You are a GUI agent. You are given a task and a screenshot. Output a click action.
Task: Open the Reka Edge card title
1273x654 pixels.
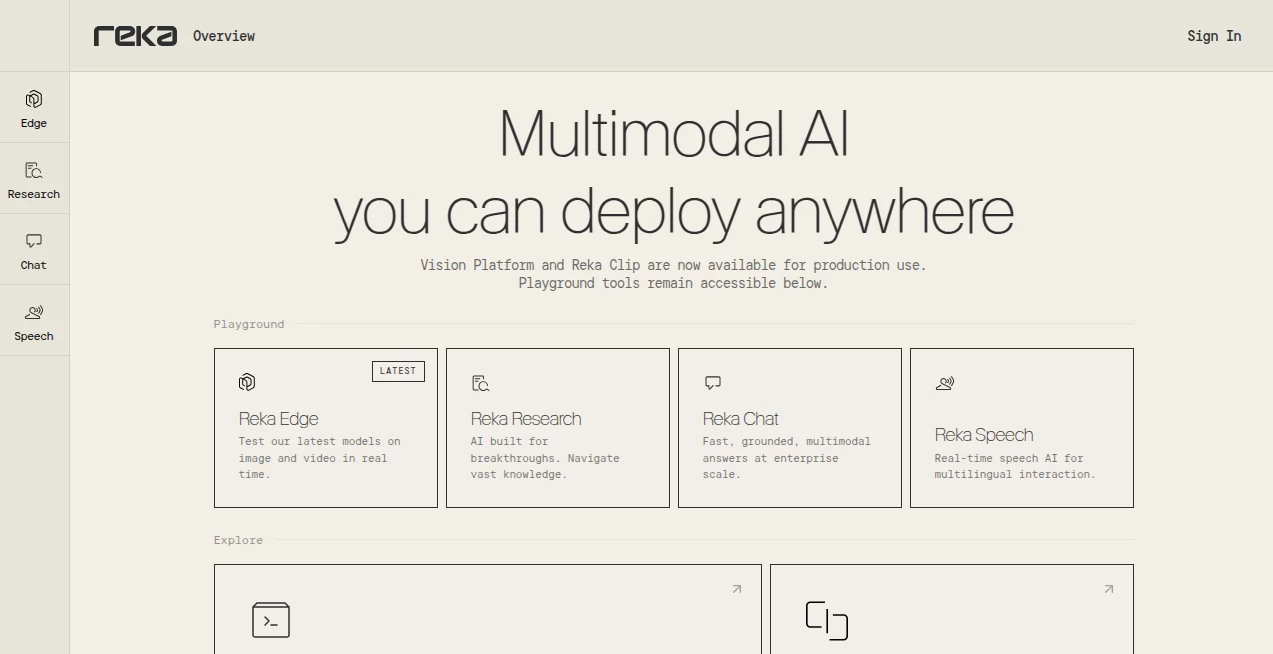pos(278,419)
